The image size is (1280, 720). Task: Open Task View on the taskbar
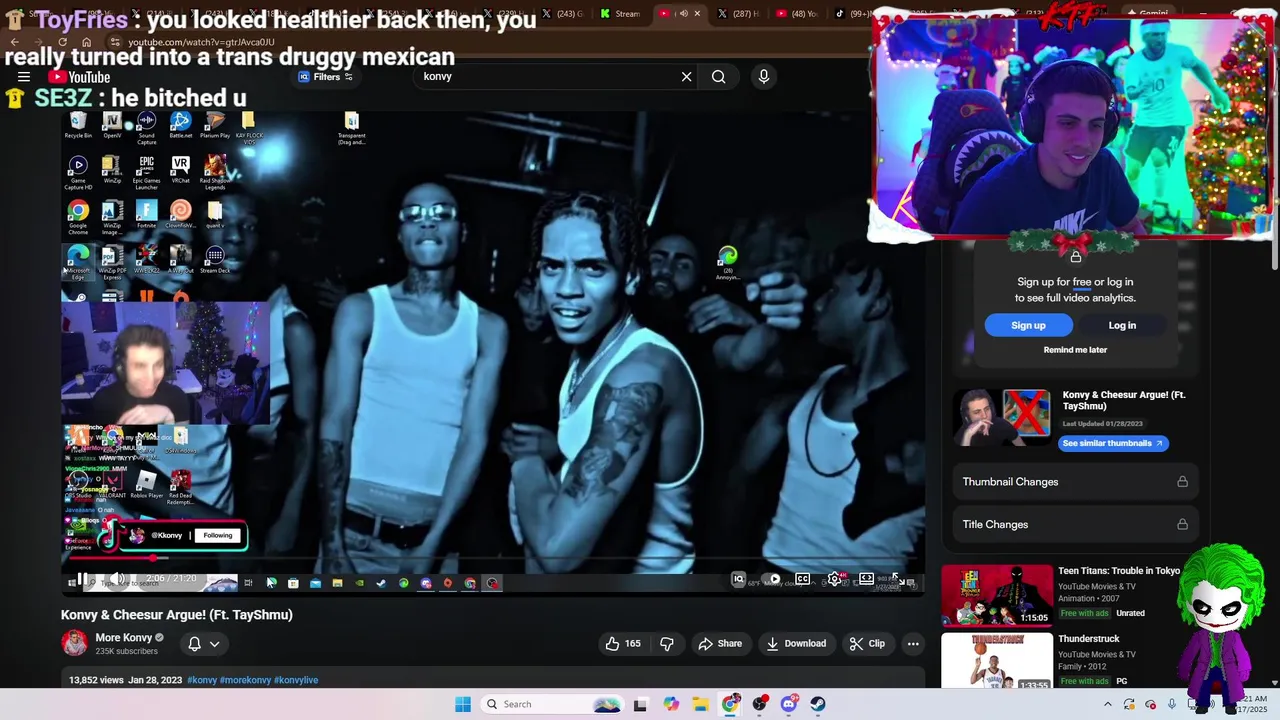pyautogui.click(x=640, y=704)
